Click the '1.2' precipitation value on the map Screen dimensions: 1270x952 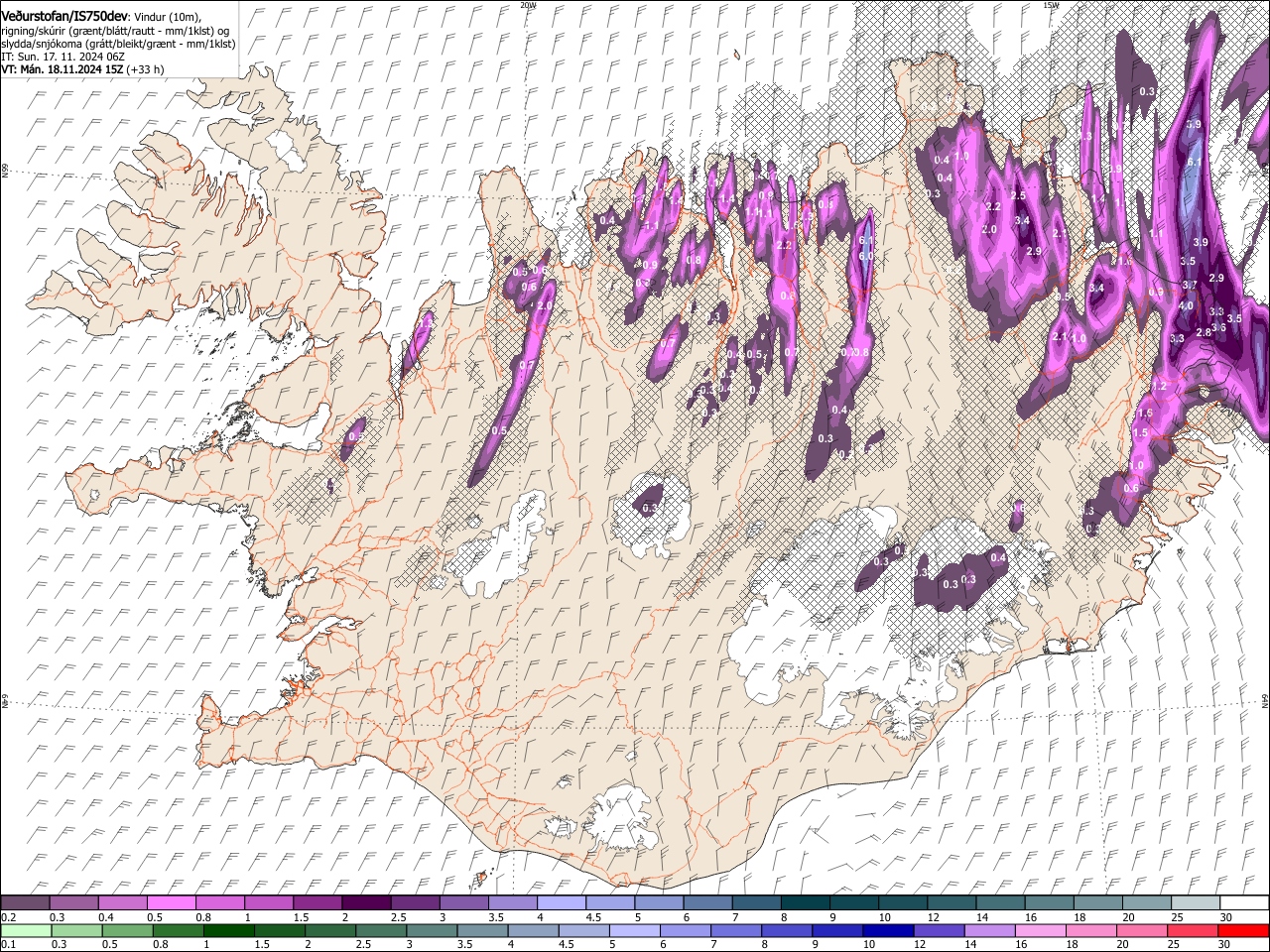tap(1159, 386)
